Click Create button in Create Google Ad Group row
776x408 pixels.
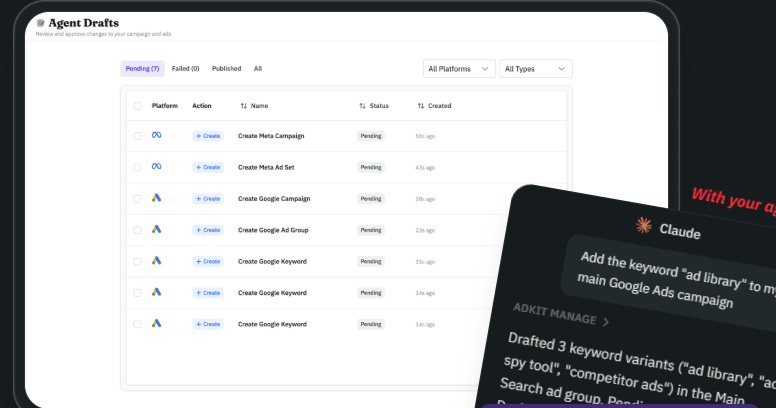click(208, 230)
